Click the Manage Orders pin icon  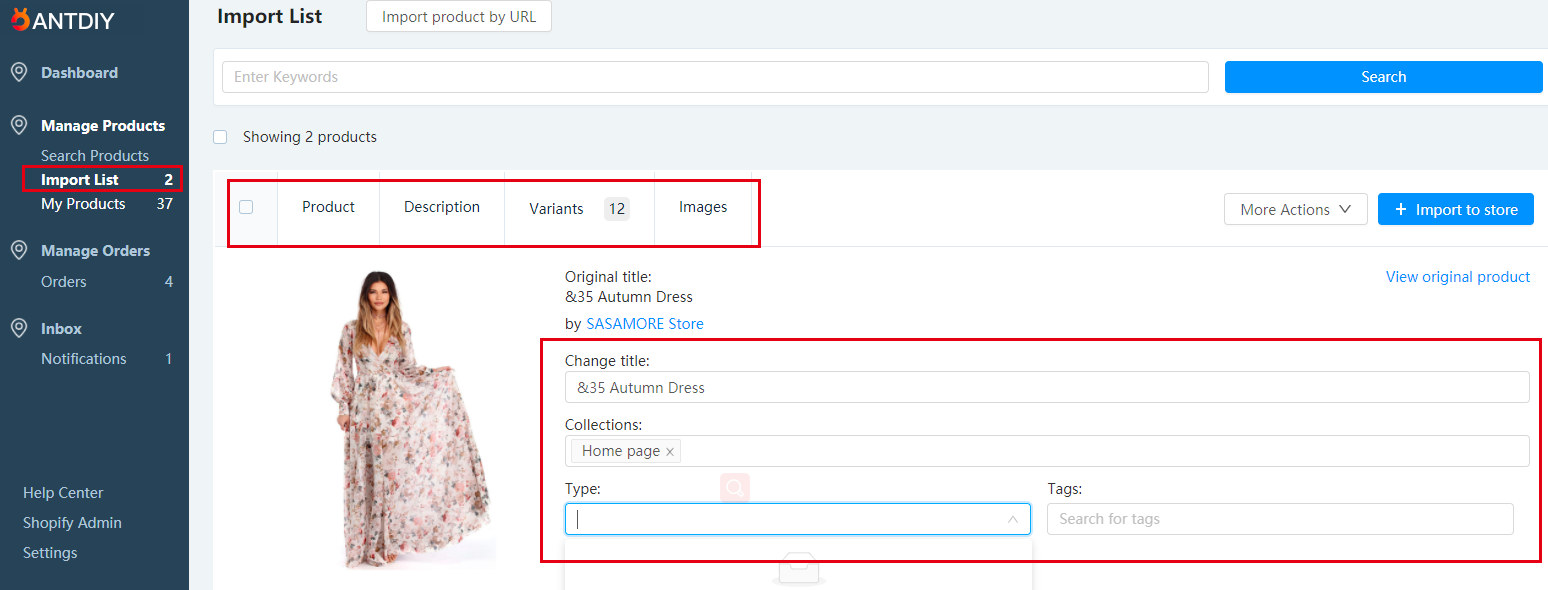(x=18, y=250)
